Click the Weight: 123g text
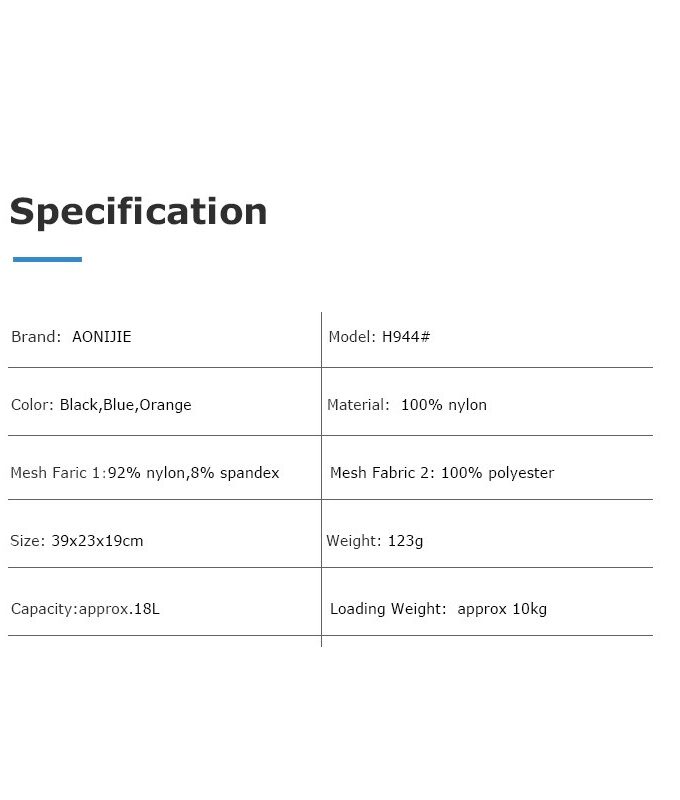680x800 pixels. pyautogui.click(x=374, y=541)
